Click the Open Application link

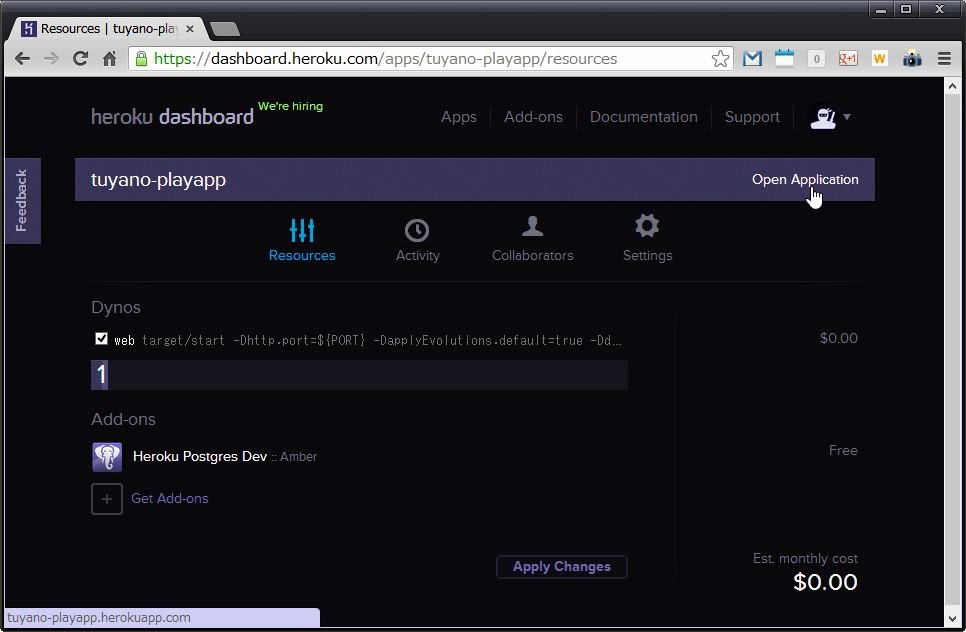[804, 180]
